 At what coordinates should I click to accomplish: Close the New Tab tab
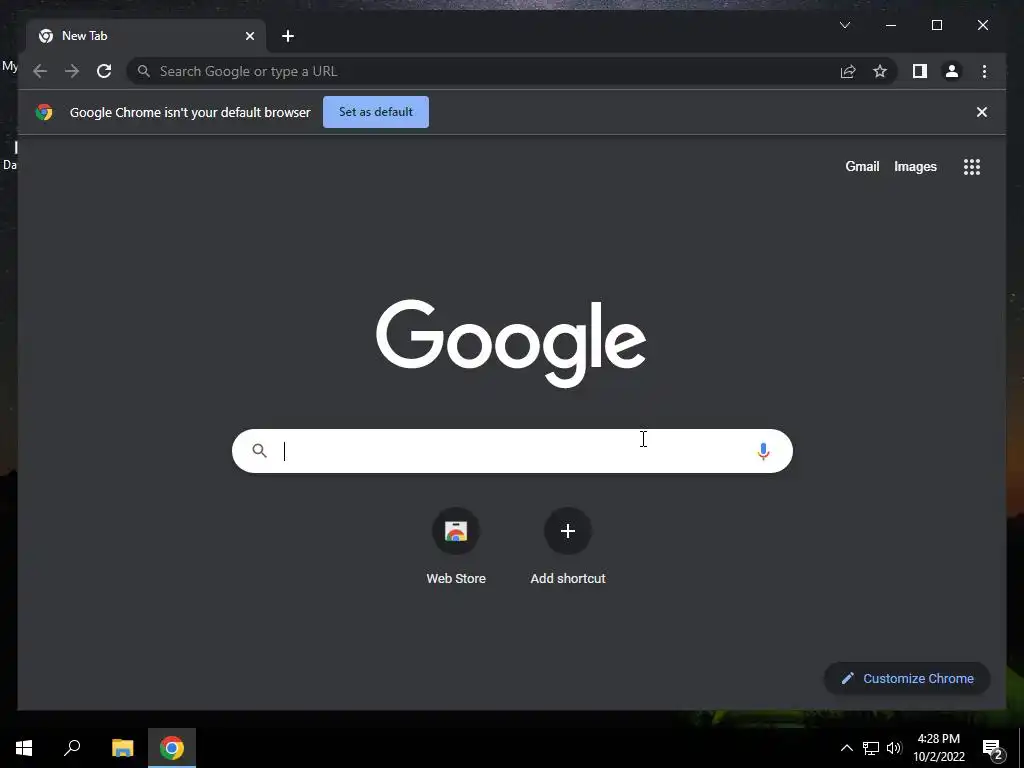(x=249, y=36)
